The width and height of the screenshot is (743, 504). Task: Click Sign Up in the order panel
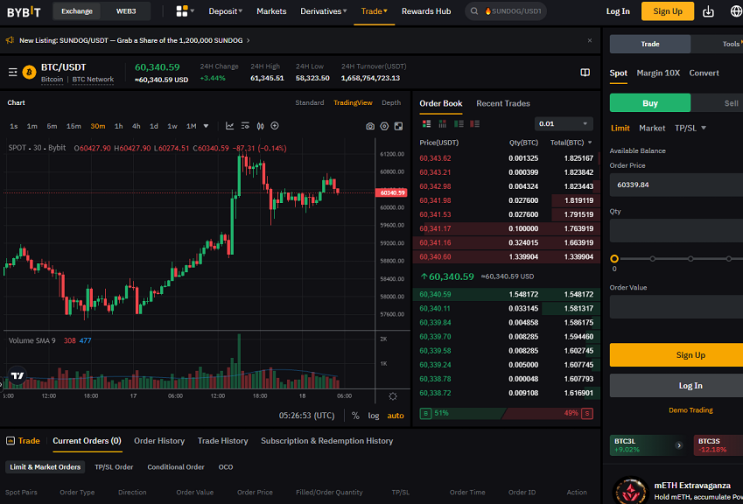(677, 355)
